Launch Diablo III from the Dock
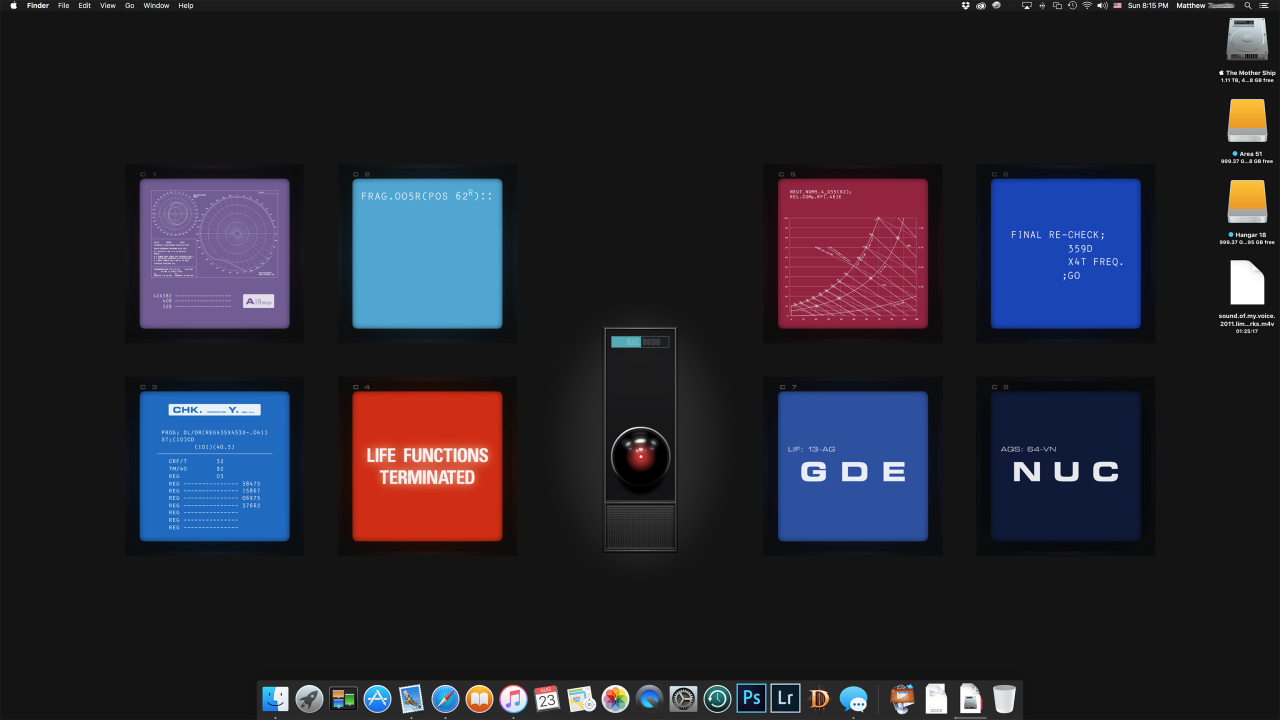Viewport: 1280px width, 720px height. coord(819,698)
